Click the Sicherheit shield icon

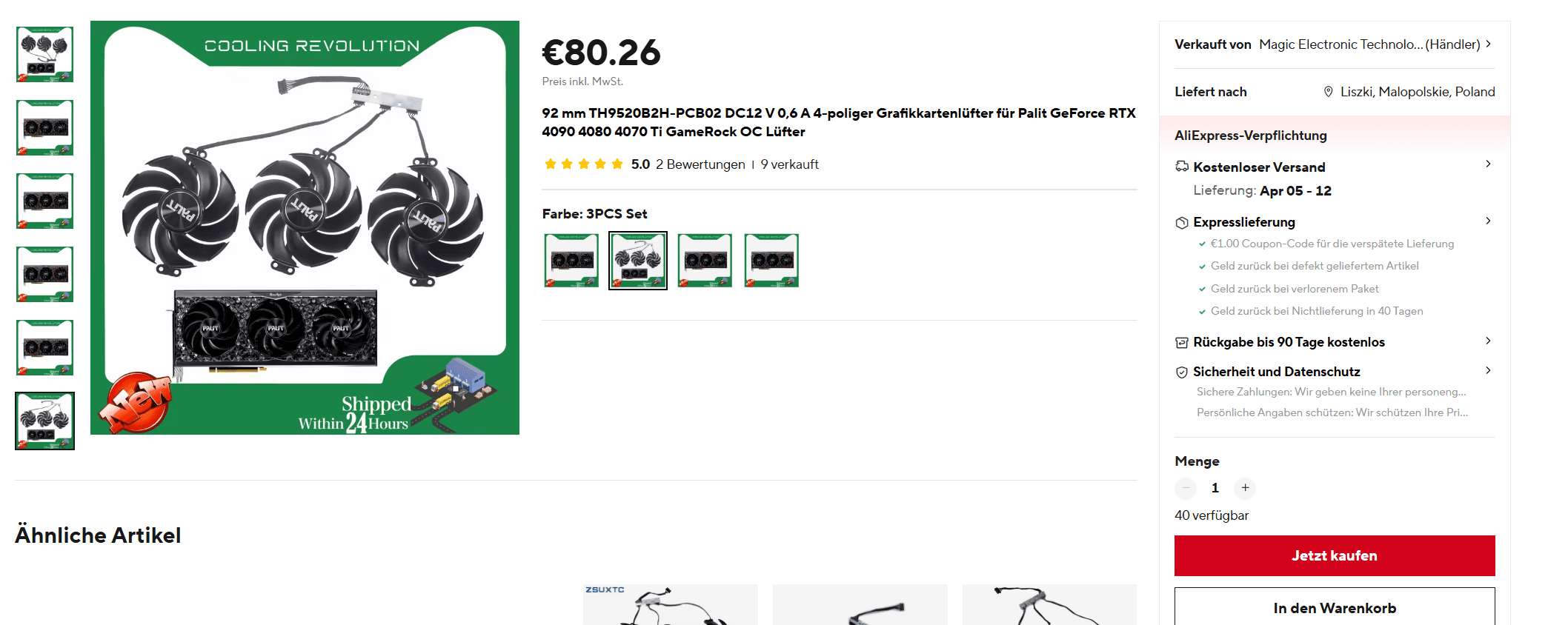[1182, 372]
